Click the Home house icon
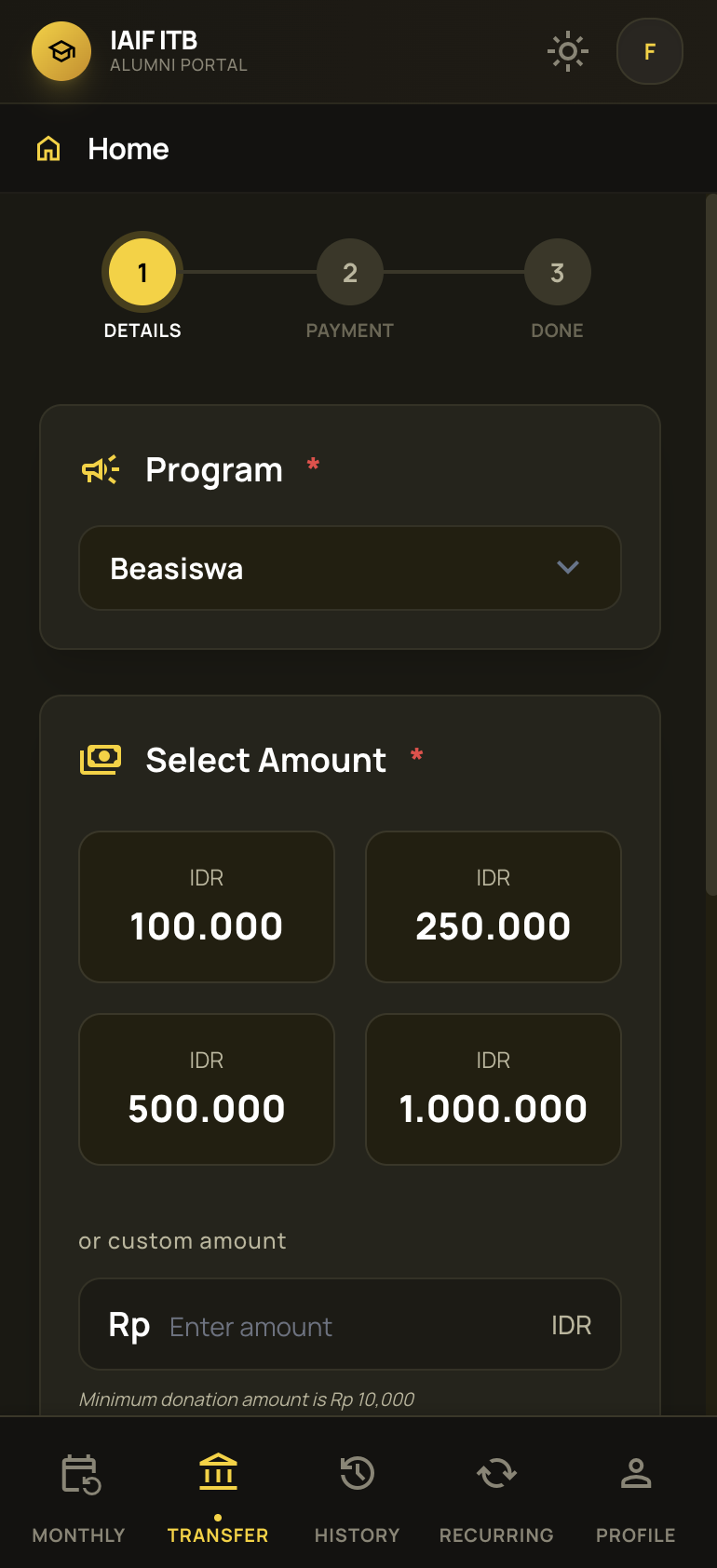The width and height of the screenshot is (717, 1568). click(x=46, y=147)
